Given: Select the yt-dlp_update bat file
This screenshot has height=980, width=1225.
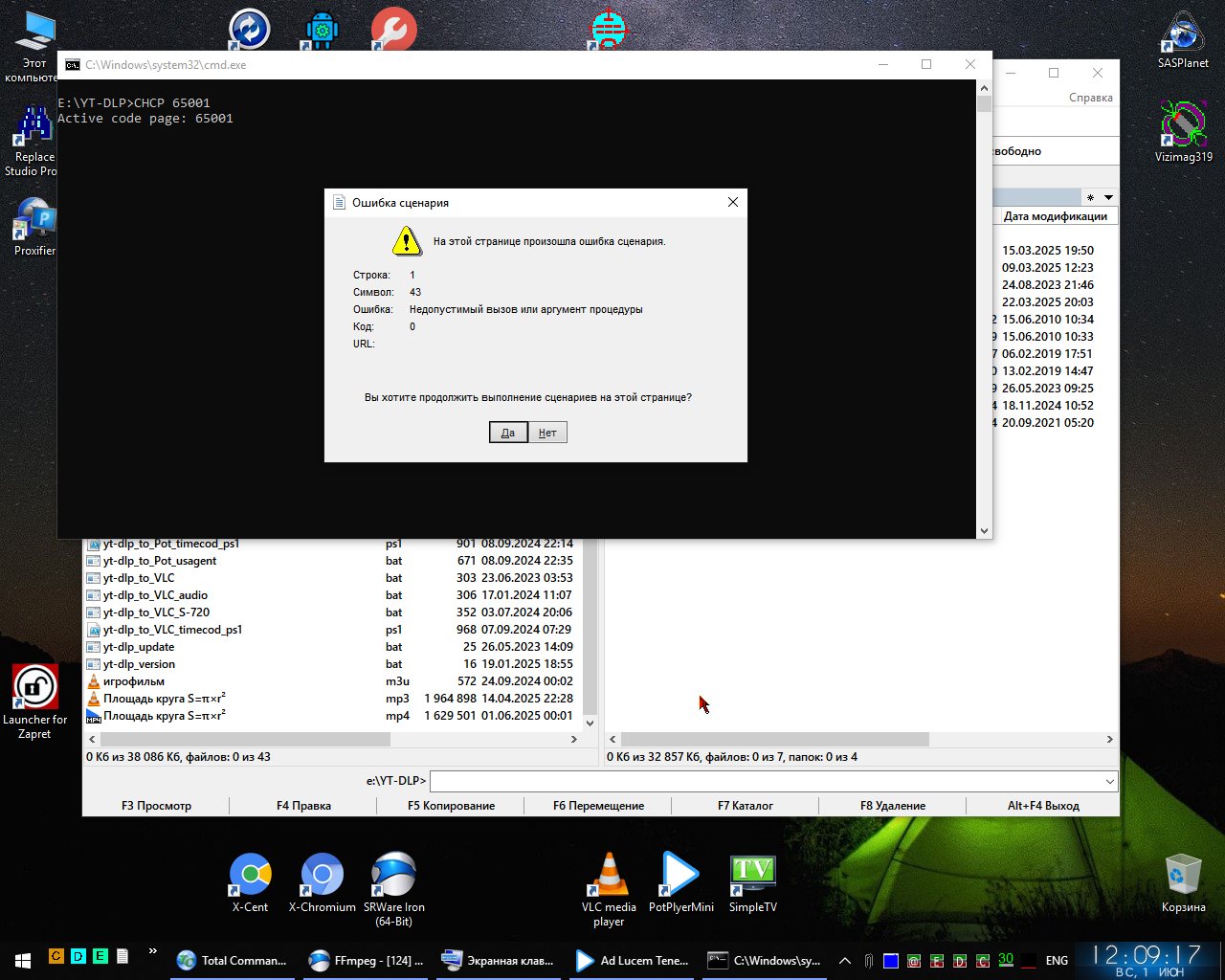Looking at the screenshot, I should click(x=139, y=647).
